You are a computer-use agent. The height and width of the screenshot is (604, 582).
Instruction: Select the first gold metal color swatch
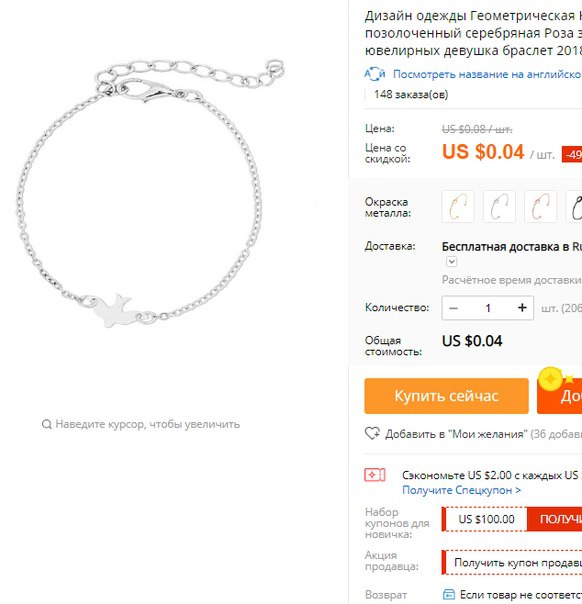pos(458,206)
